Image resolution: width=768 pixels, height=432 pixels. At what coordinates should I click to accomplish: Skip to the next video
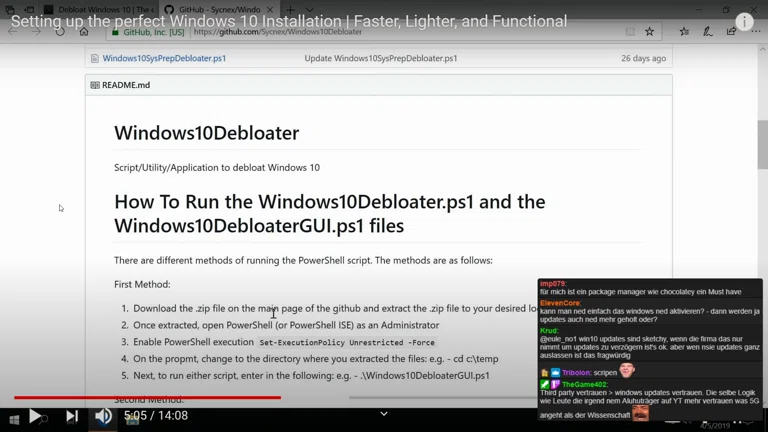(71, 416)
